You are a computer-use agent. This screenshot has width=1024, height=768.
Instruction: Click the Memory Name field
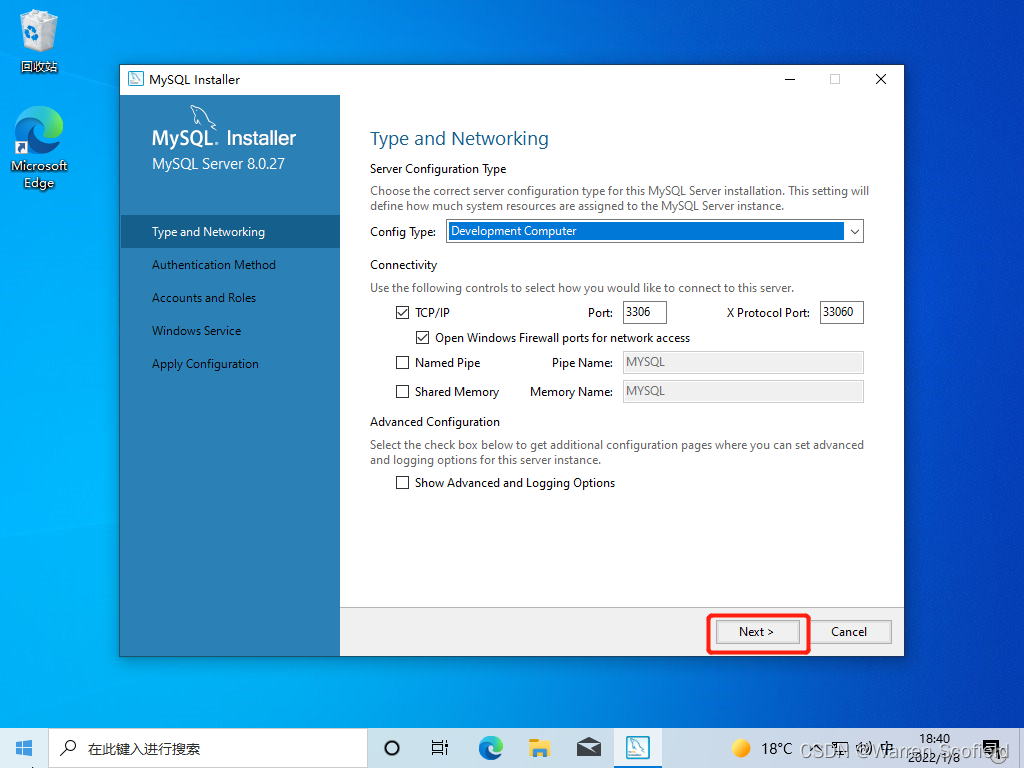(x=743, y=391)
